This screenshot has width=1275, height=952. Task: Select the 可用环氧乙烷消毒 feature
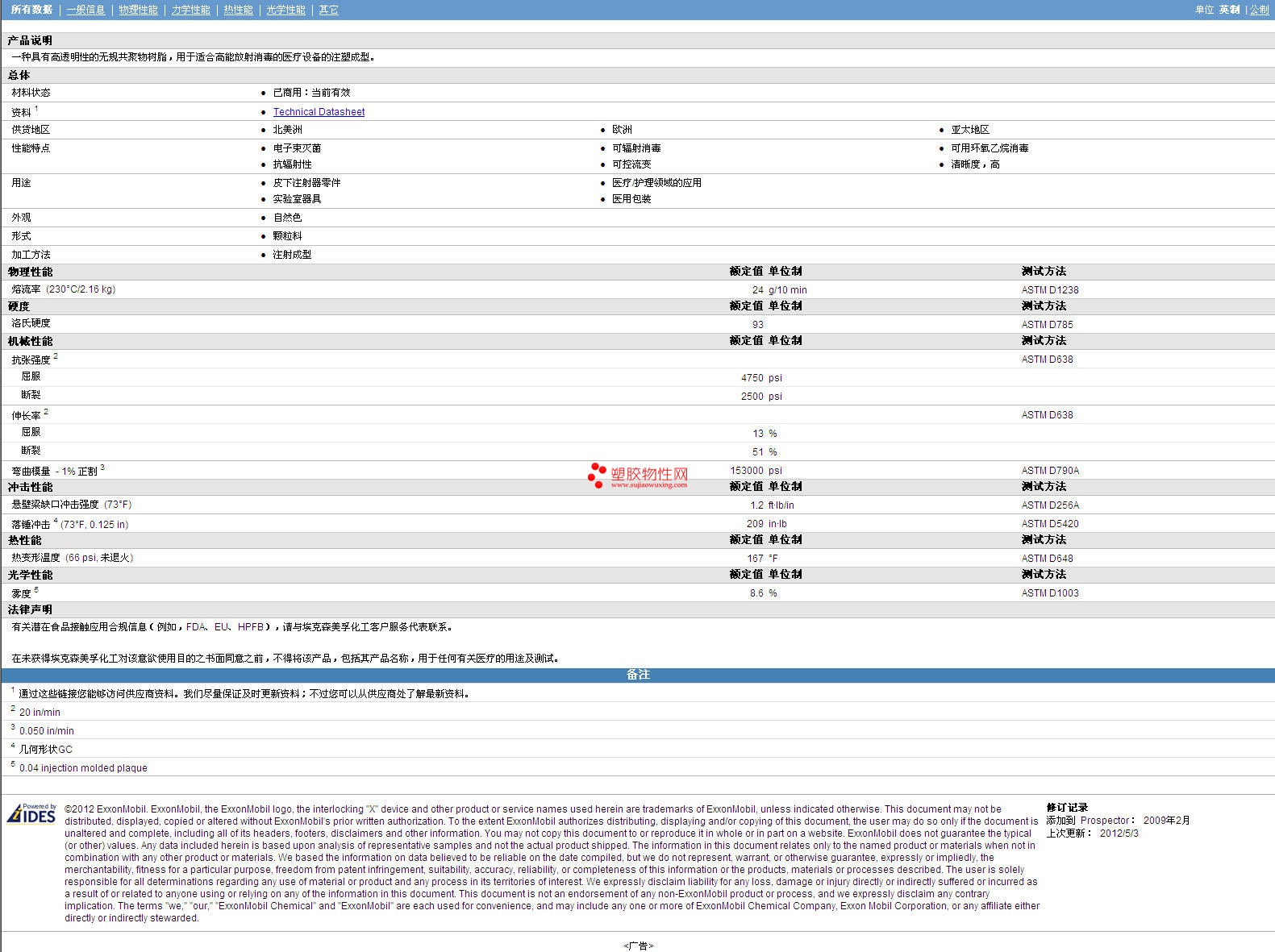pos(990,148)
